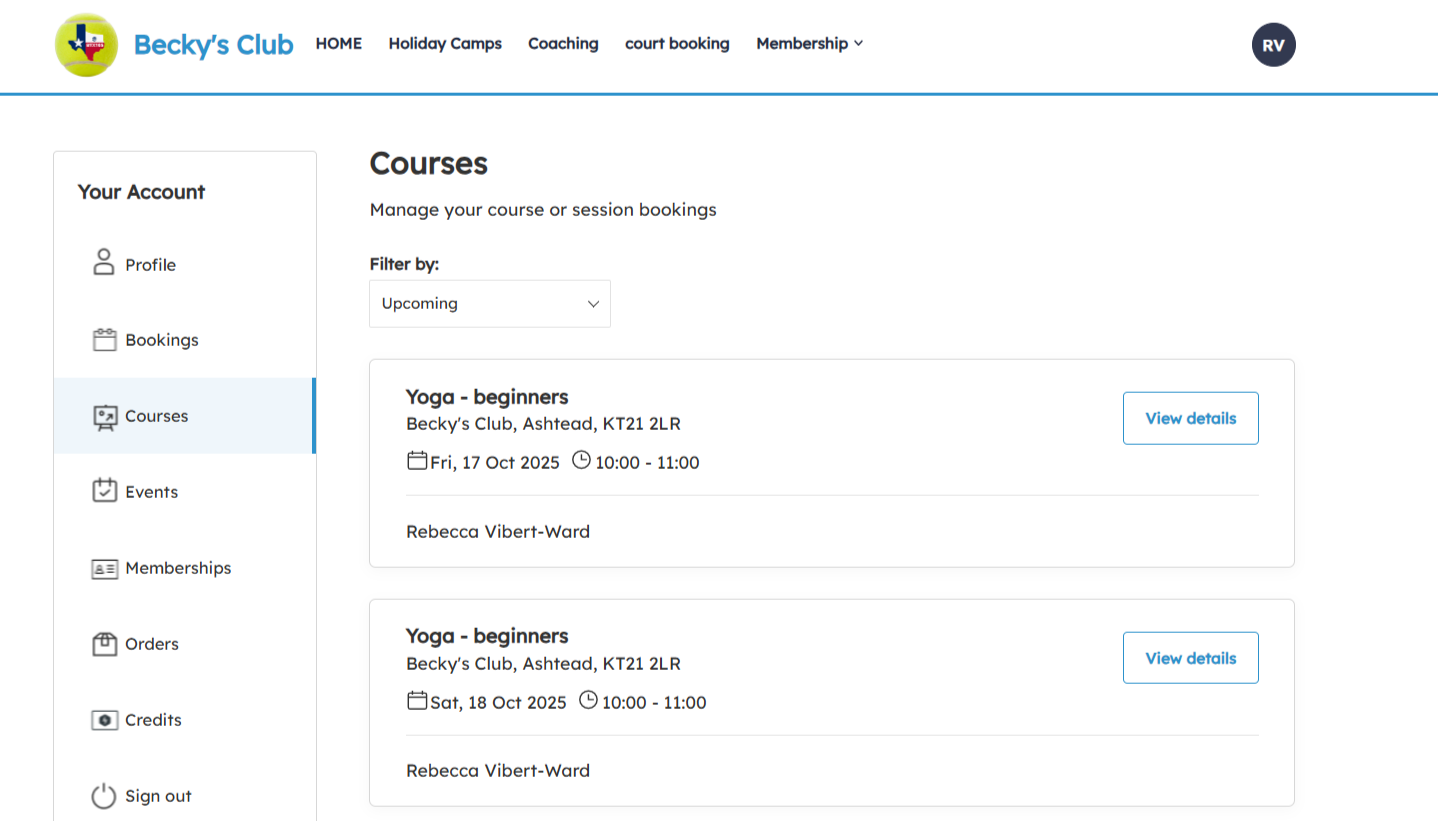The width and height of the screenshot is (1438, 821).
Task: Click the Sign out power icon
Action: click(x=104, y=796)
